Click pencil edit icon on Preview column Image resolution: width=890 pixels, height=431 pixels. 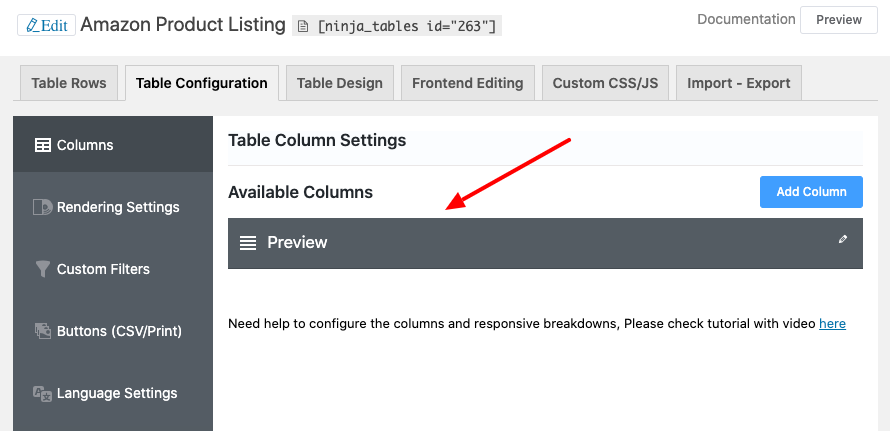tap(843, 240)
